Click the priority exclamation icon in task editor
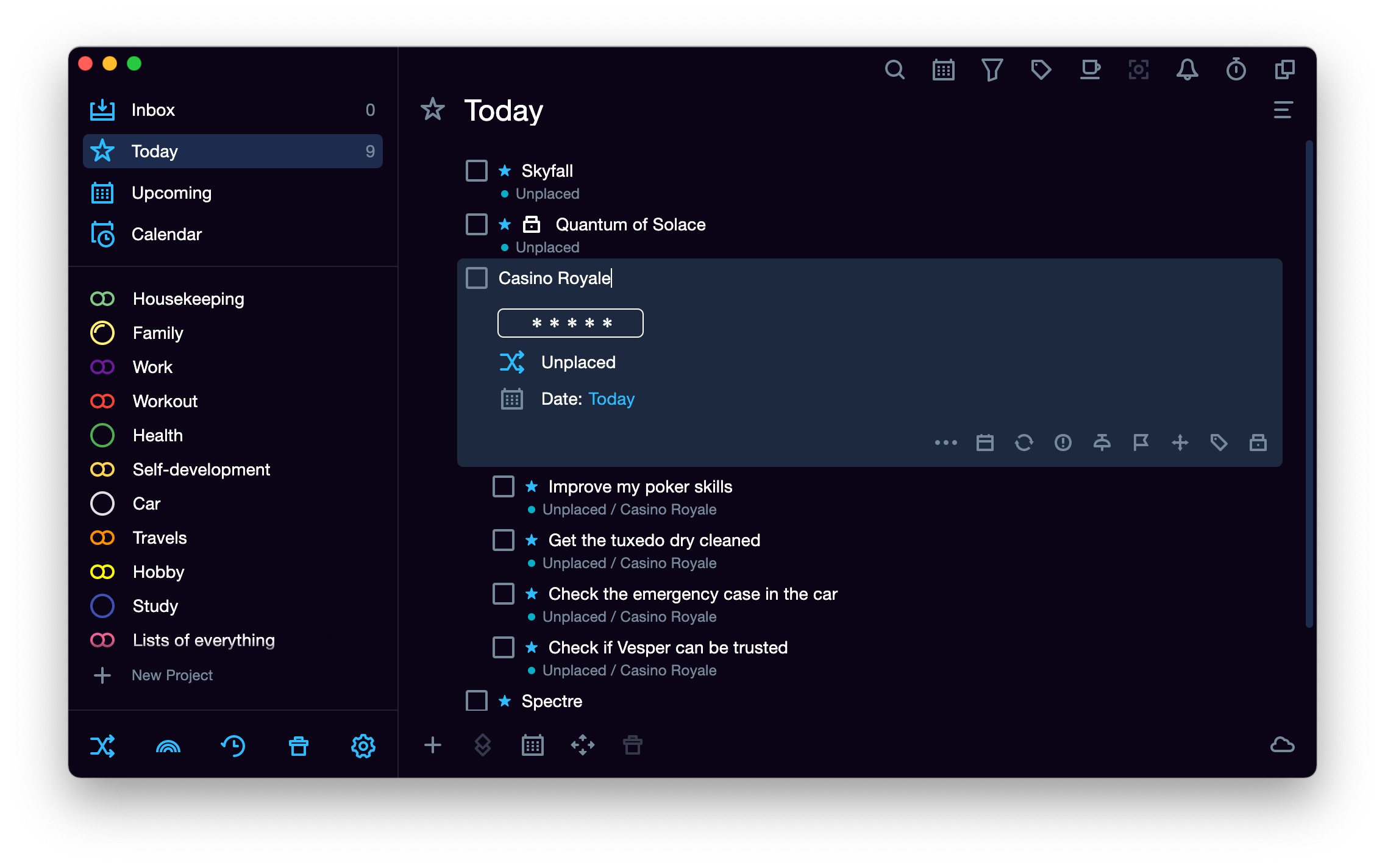1385x868 pixels. (1063, 443)
